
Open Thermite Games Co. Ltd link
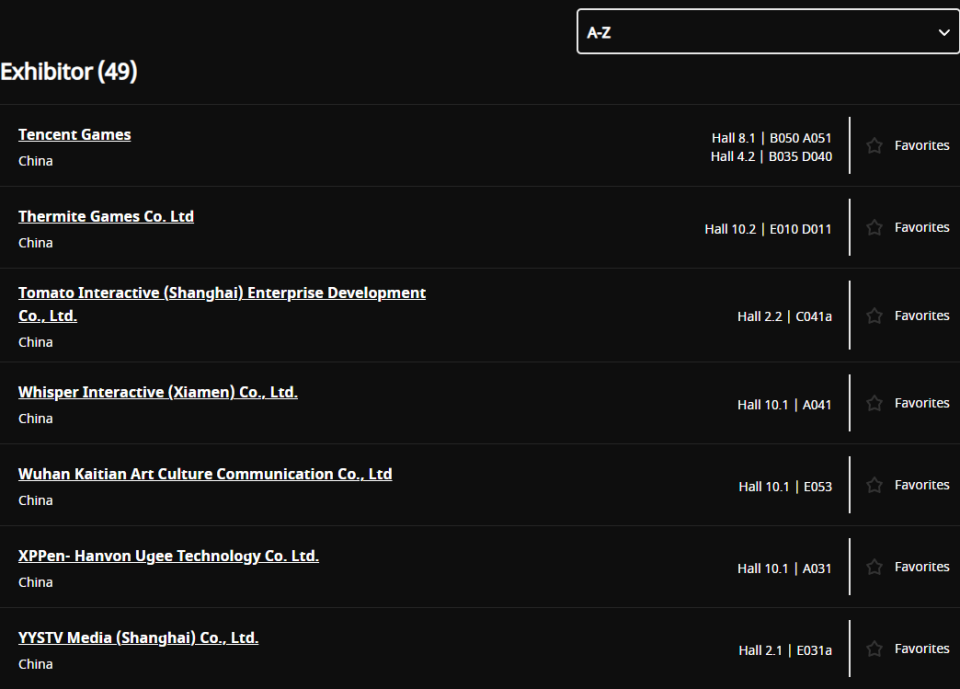[106, 217]
